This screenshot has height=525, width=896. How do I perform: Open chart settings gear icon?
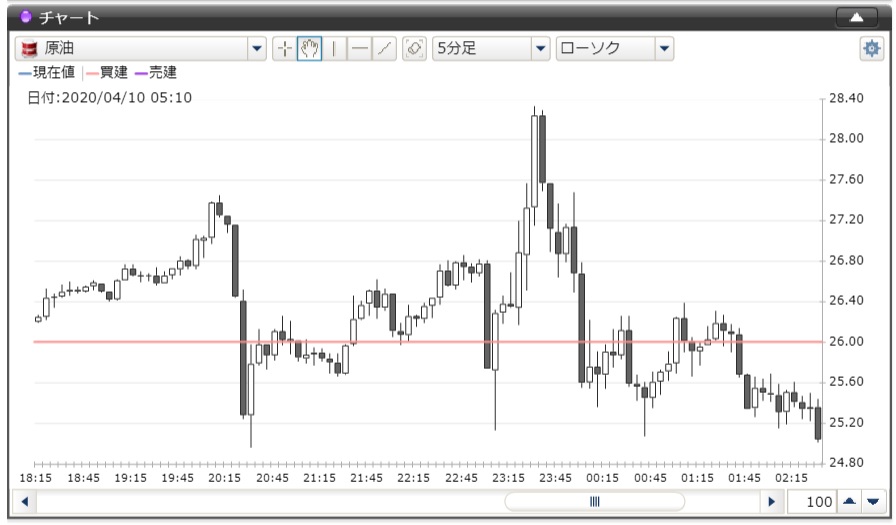pos(871,49)
